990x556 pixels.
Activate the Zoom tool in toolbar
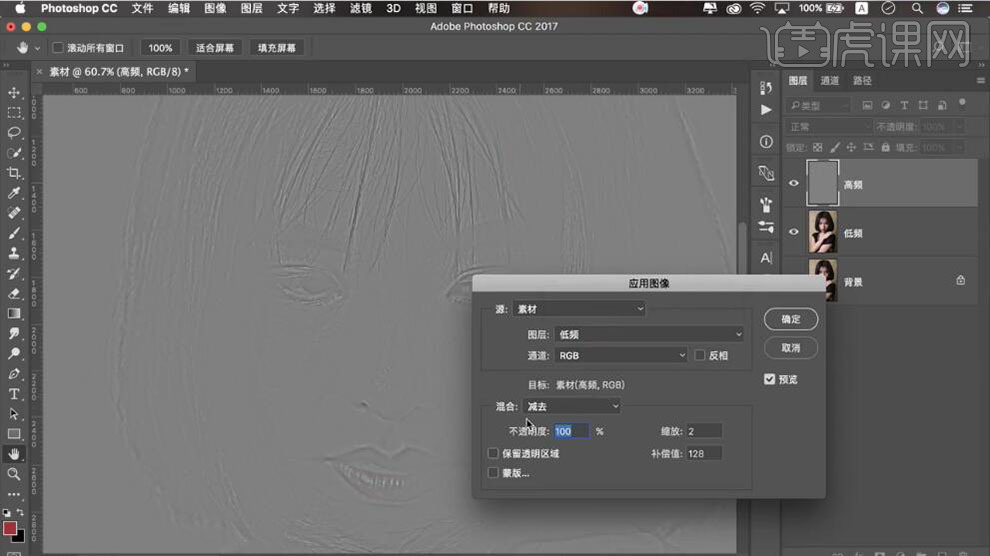click(14, 474)
